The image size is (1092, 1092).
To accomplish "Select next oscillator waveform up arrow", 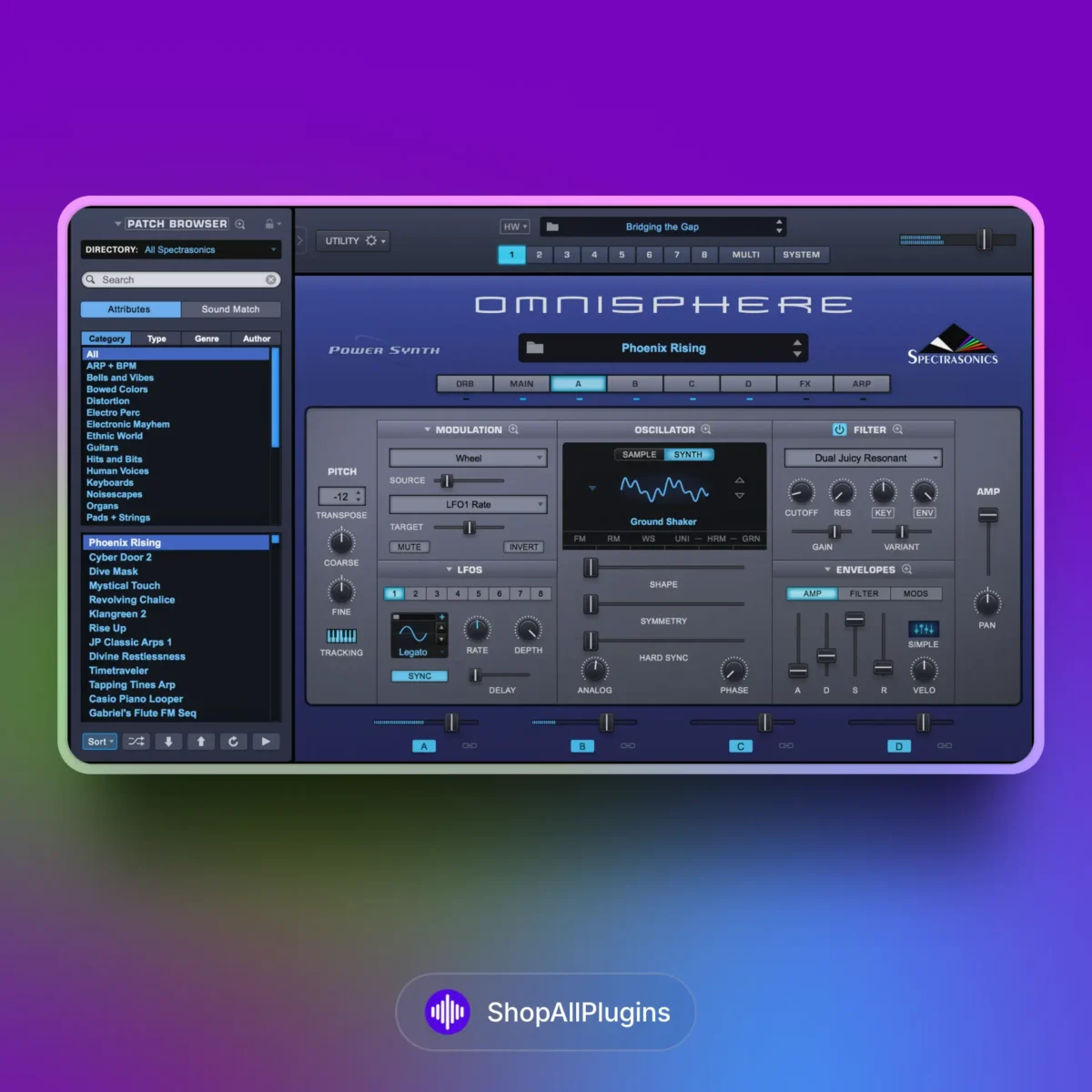I will (740, 480).
